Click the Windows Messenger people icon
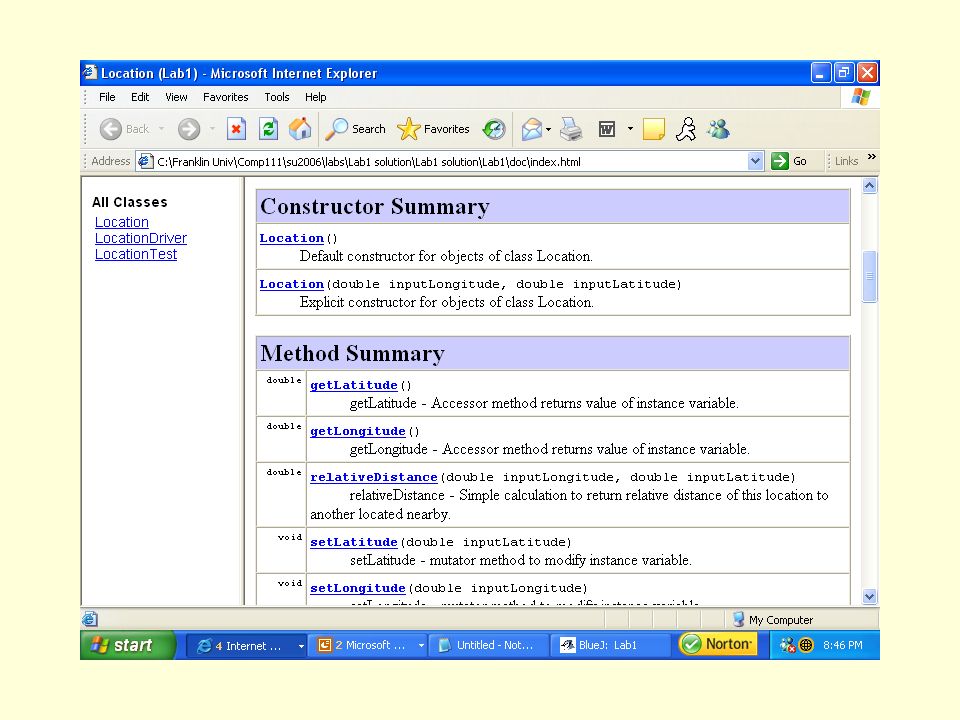The image size is (960, 720). pos(718,129)
